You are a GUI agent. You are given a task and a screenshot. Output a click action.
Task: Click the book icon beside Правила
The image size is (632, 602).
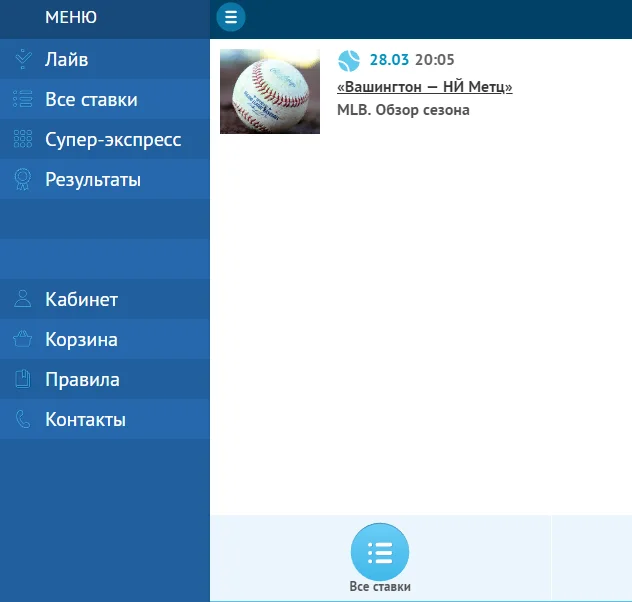tap(23, 379)
